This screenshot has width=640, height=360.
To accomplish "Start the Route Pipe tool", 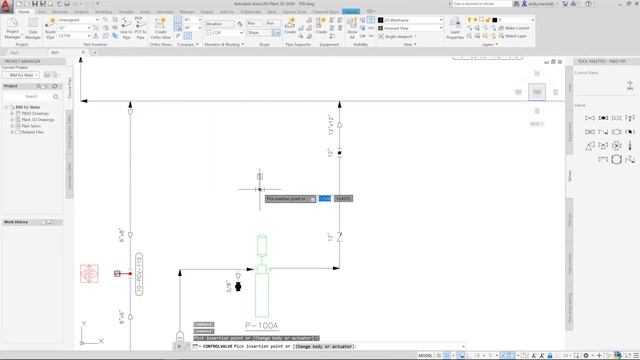I will [x=50, y=28].
